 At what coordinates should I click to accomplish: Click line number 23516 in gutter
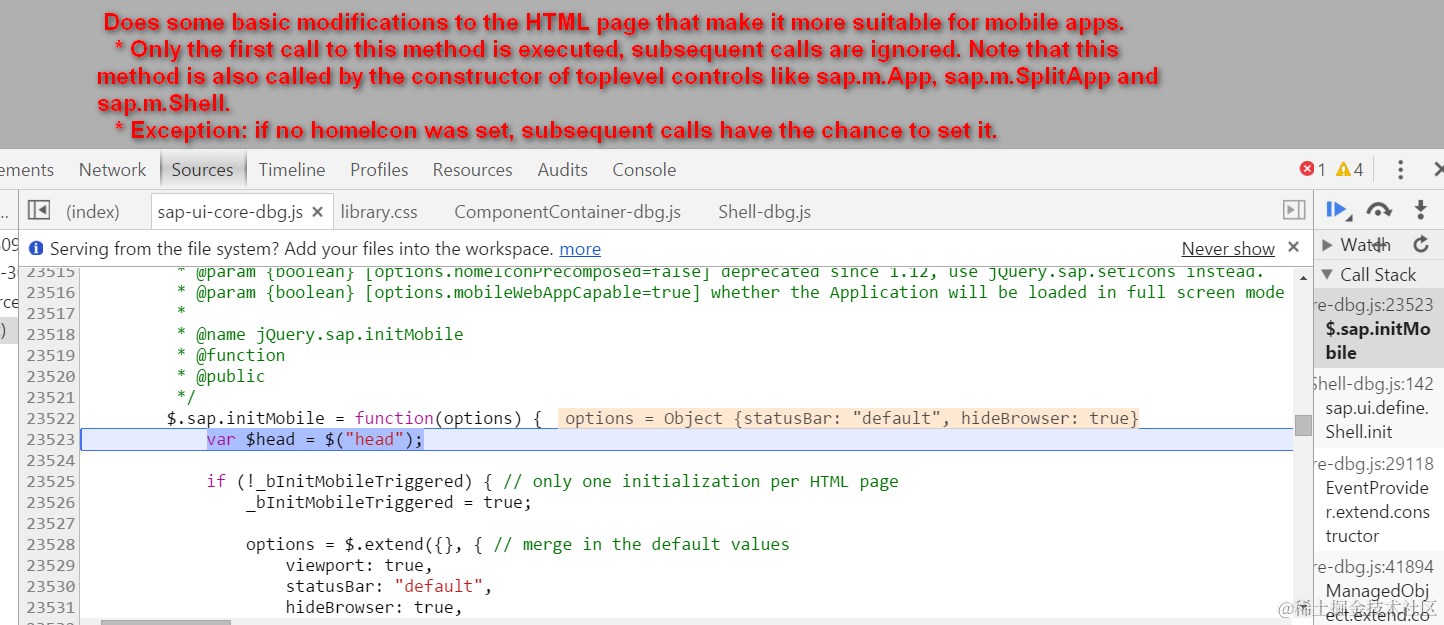tap(50, 292)
